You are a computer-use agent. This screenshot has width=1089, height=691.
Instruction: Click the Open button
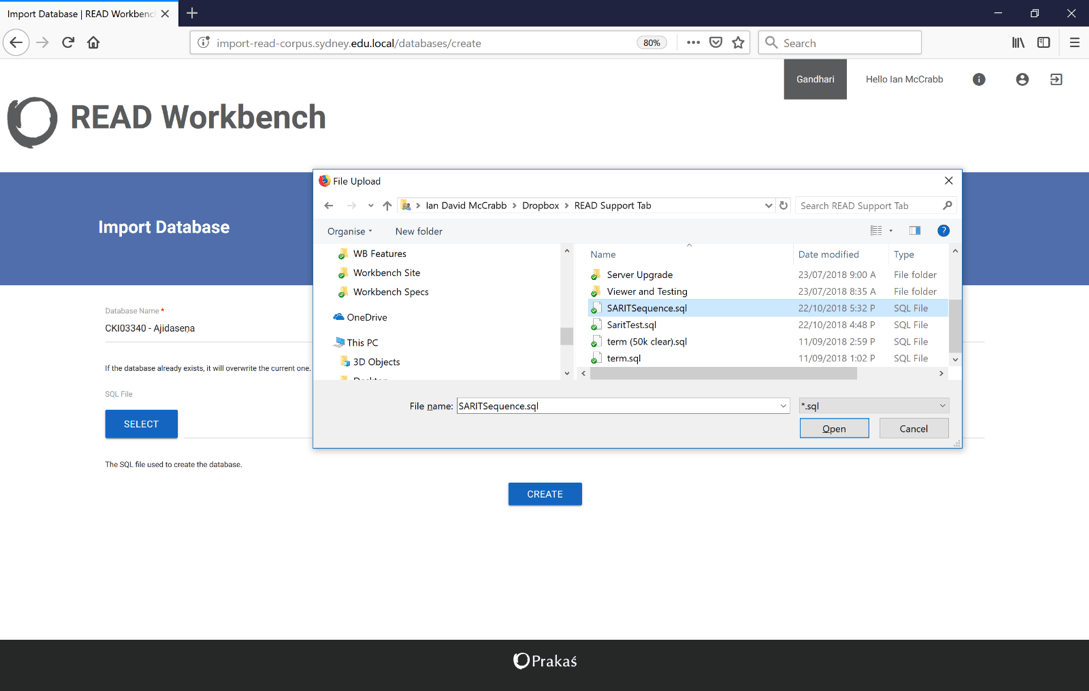834,428
